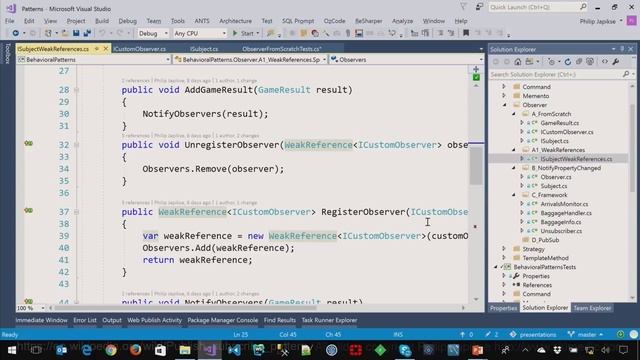Click the Solution Explorer search magnifier icon
Image resolution: width=640 pixels, height=360 pixels.
(x=626, y=74)
